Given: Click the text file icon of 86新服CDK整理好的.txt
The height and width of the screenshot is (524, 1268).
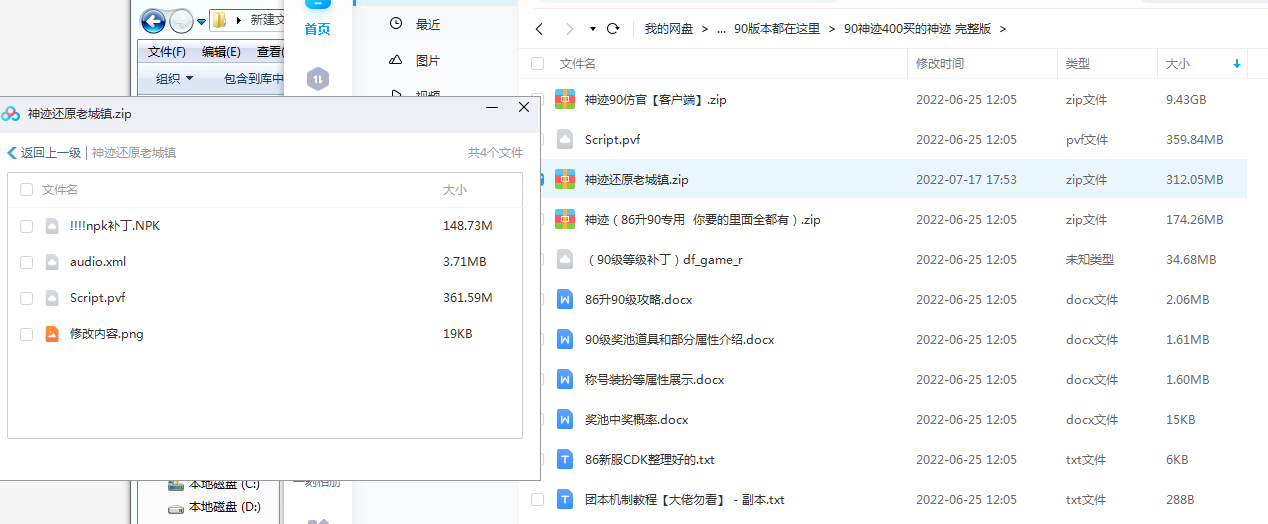Looking at the screenshot, I should [565, 460].
